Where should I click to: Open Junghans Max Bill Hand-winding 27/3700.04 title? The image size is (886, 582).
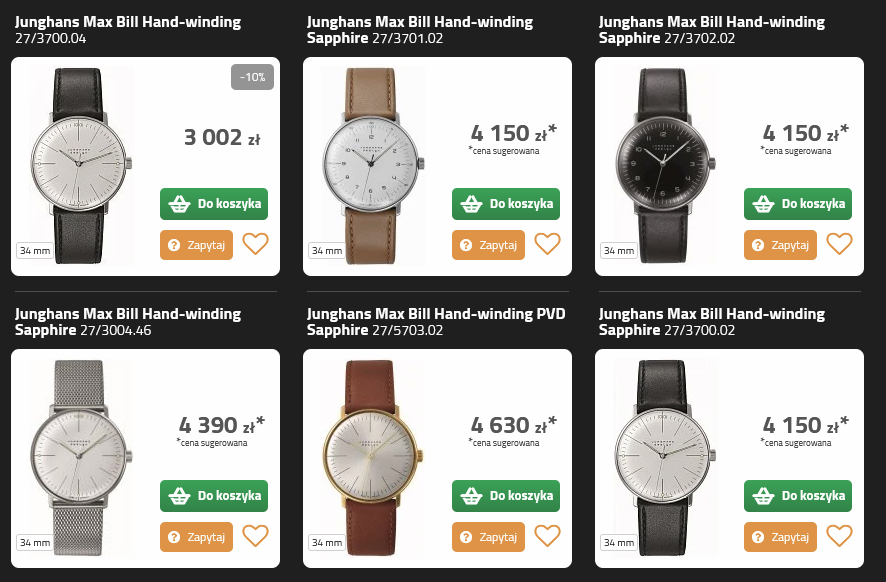tap(128, 30)
